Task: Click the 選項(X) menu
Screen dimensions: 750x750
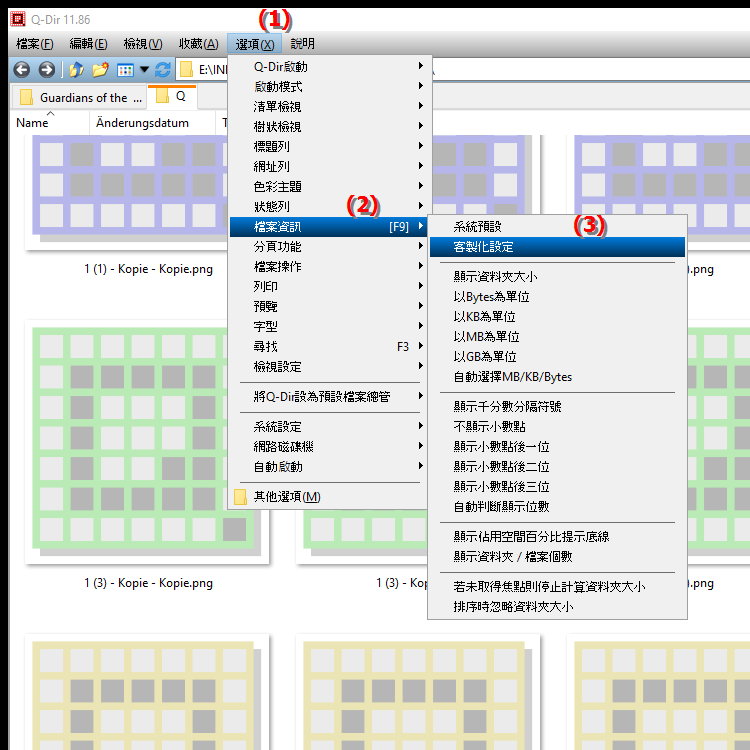Action: tap(255, 44)
